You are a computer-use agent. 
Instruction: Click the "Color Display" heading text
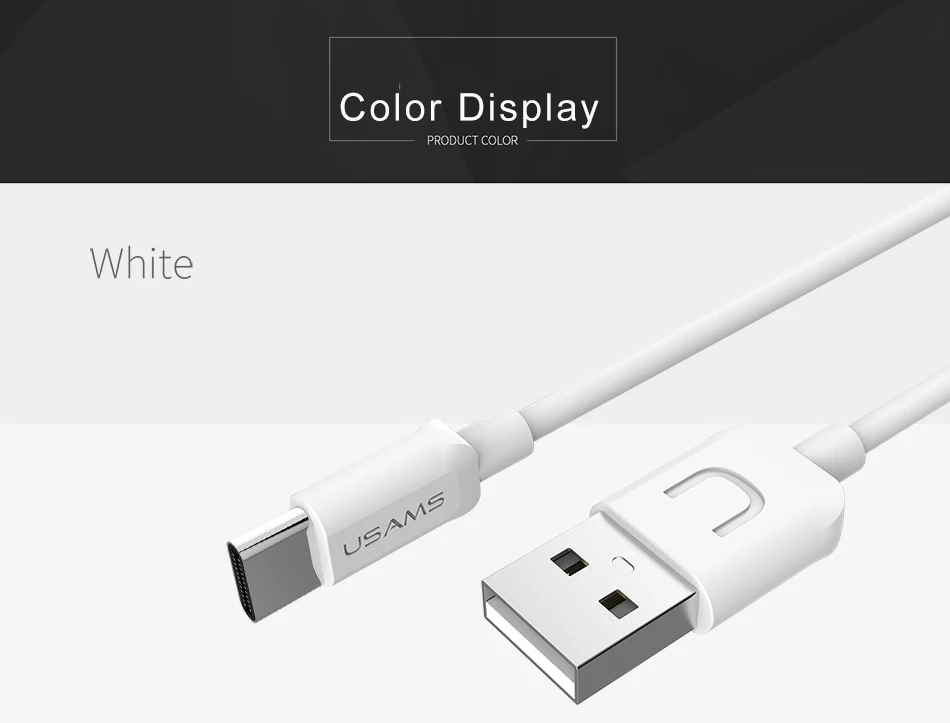[470, 108]
